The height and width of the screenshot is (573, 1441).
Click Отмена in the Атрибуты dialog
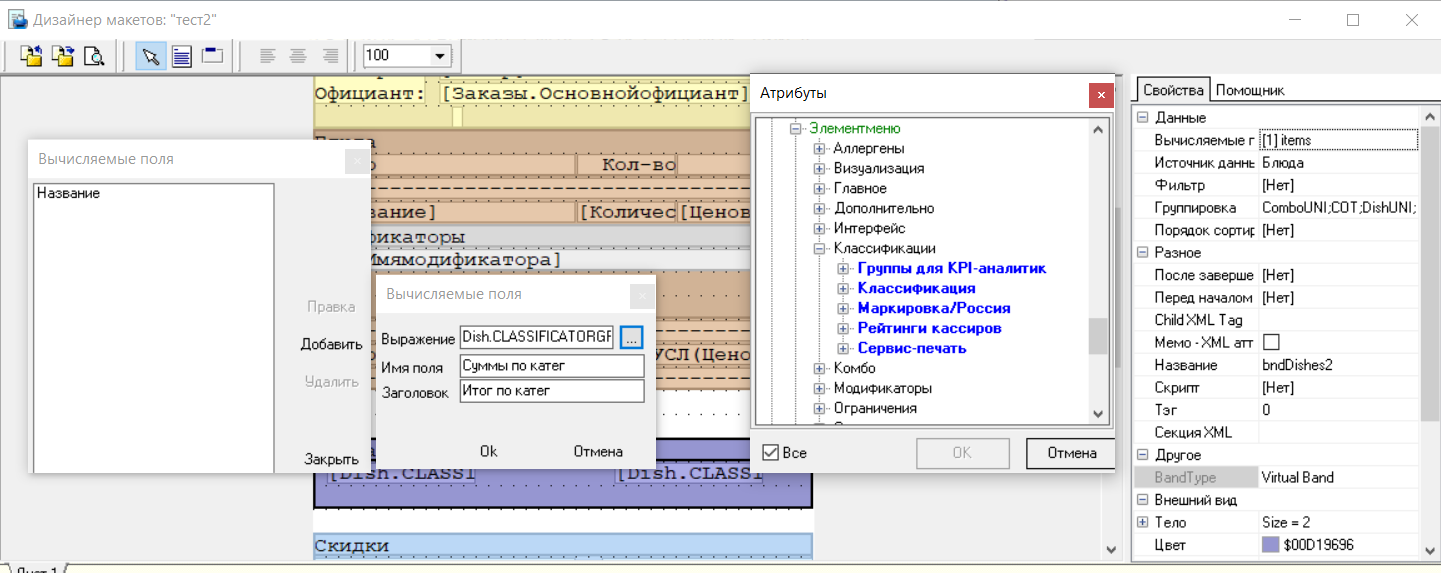pyautogui.click(x=1071, y=453)
